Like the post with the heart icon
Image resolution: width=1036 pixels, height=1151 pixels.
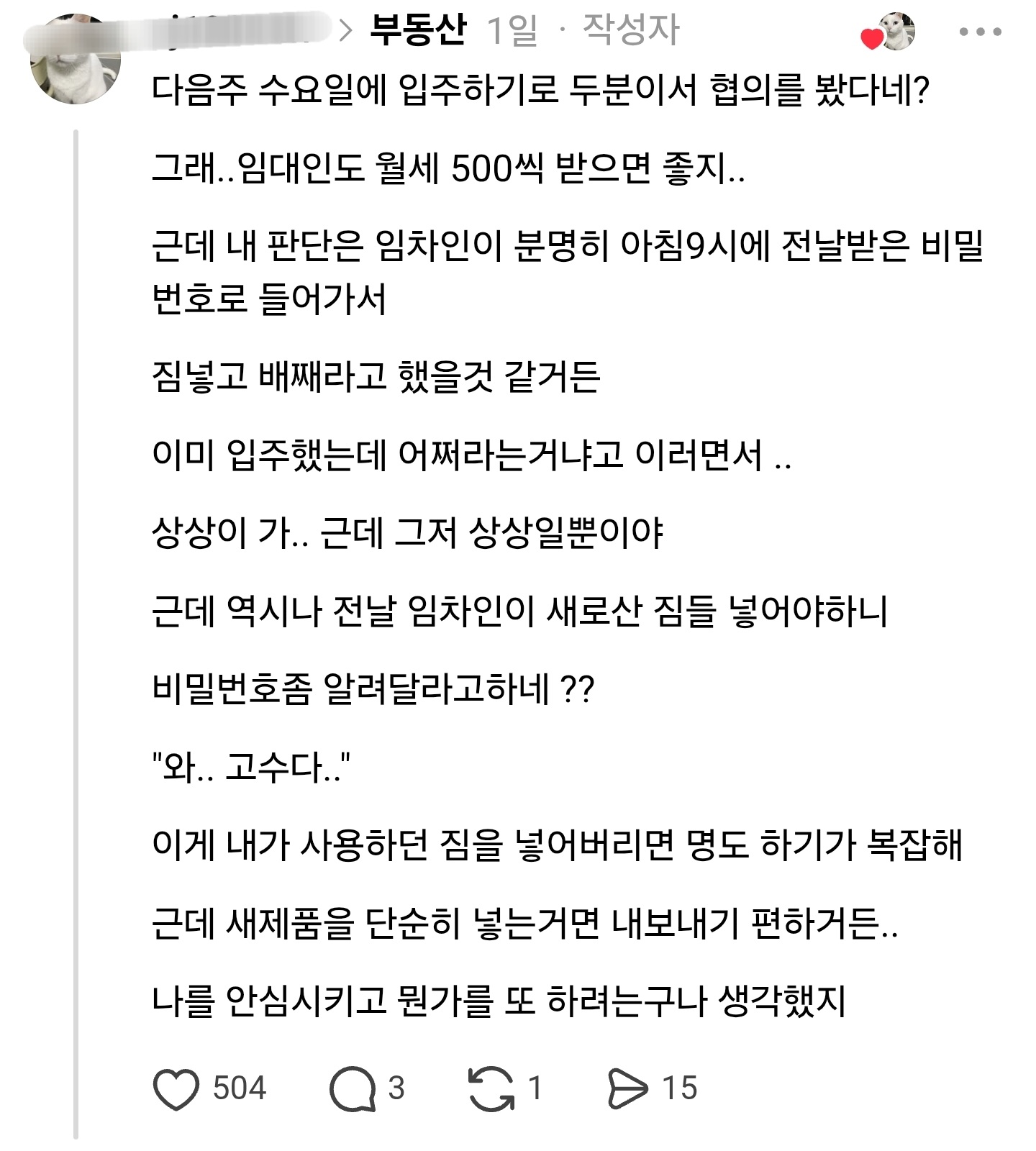(176, 1088)
